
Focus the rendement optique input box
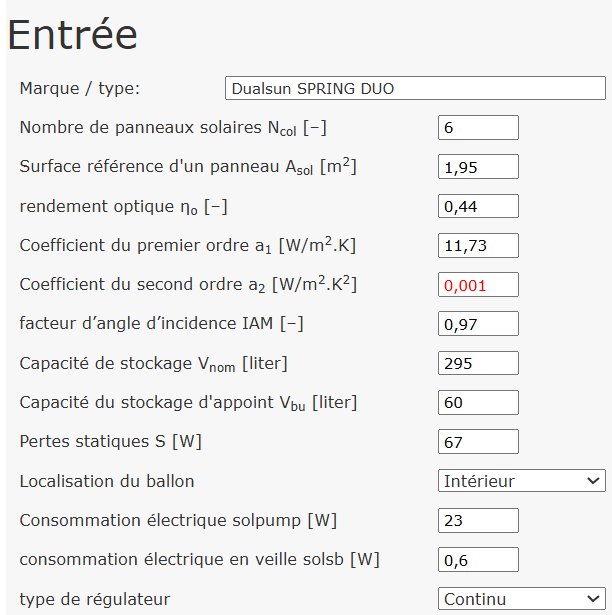point(478,206)
